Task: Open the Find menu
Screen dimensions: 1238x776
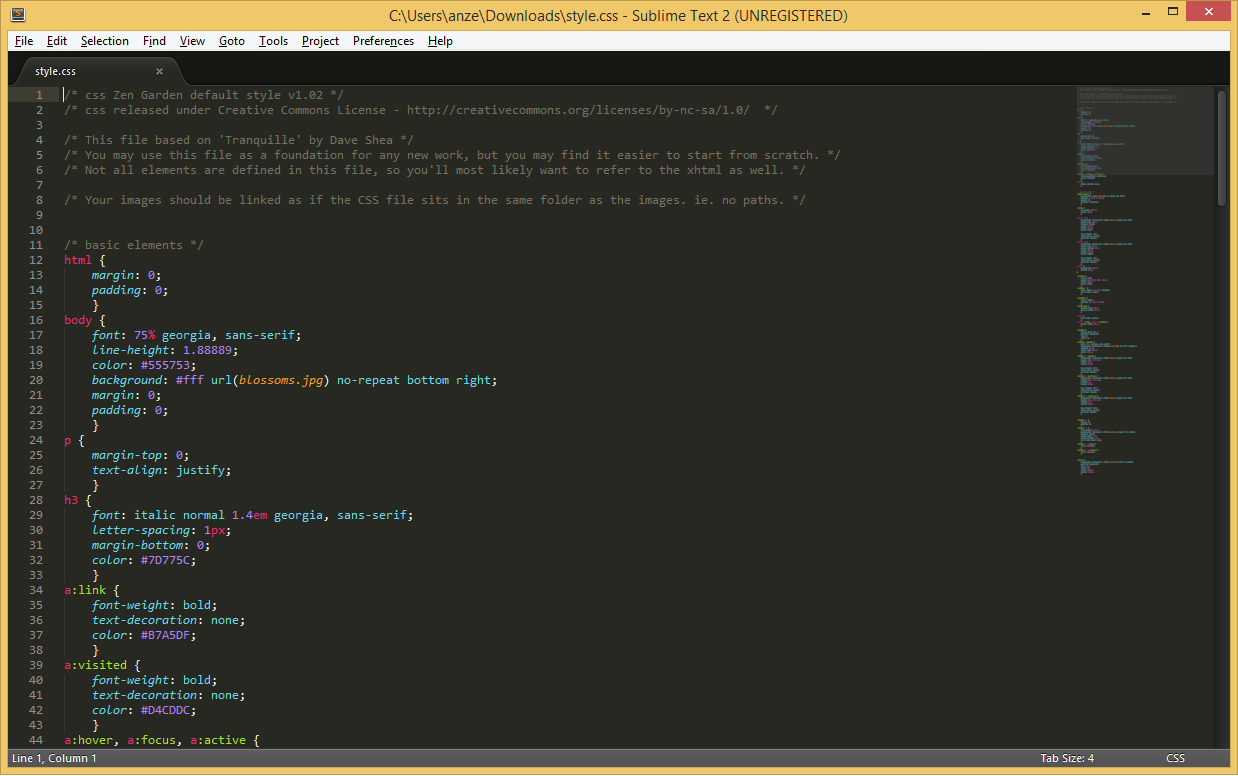Action: [154, 41]
